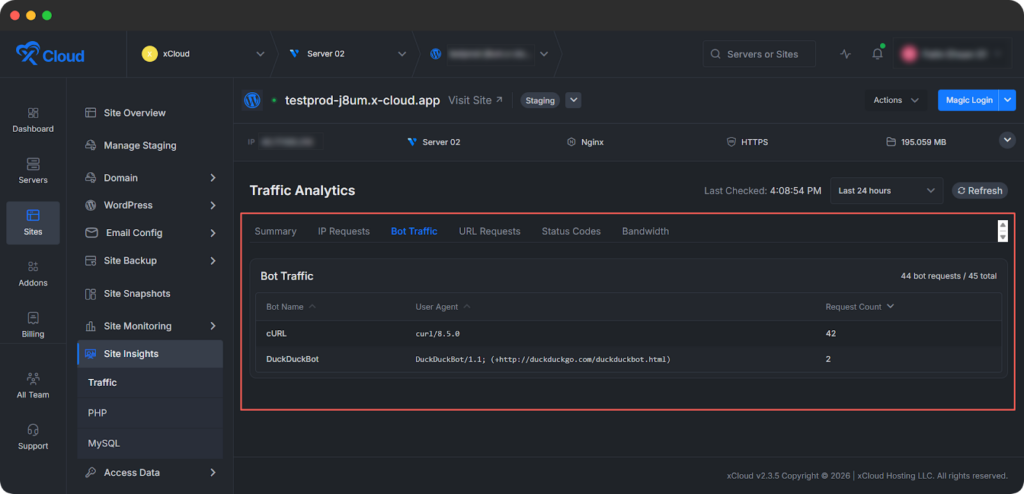Expand server details chevron on info bar
The width and height of the screenshot is (1024, 494).
click(x=1006, y=141)
